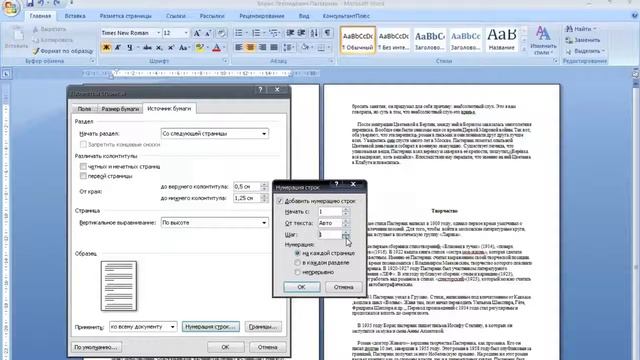Viewport: 640px width, 360px height.
Task: Click 'Нумерация строк...' button
Action: pos(211,327)
